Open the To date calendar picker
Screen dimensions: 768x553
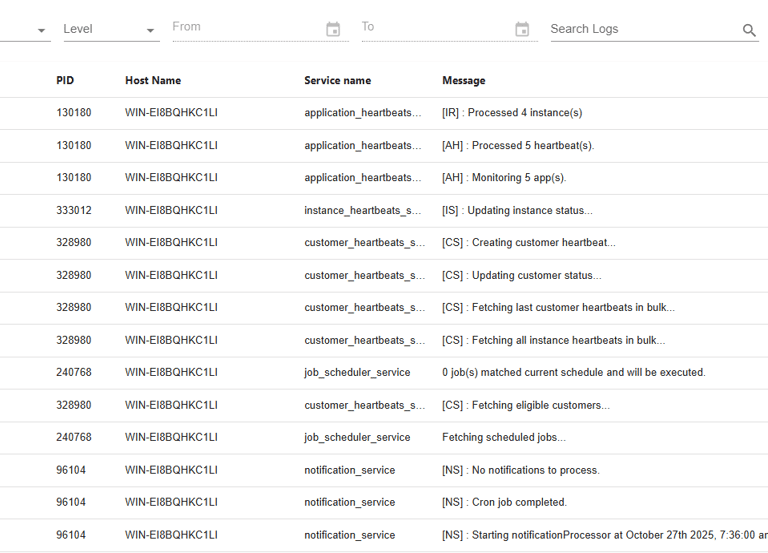click(x=522, y=29)
